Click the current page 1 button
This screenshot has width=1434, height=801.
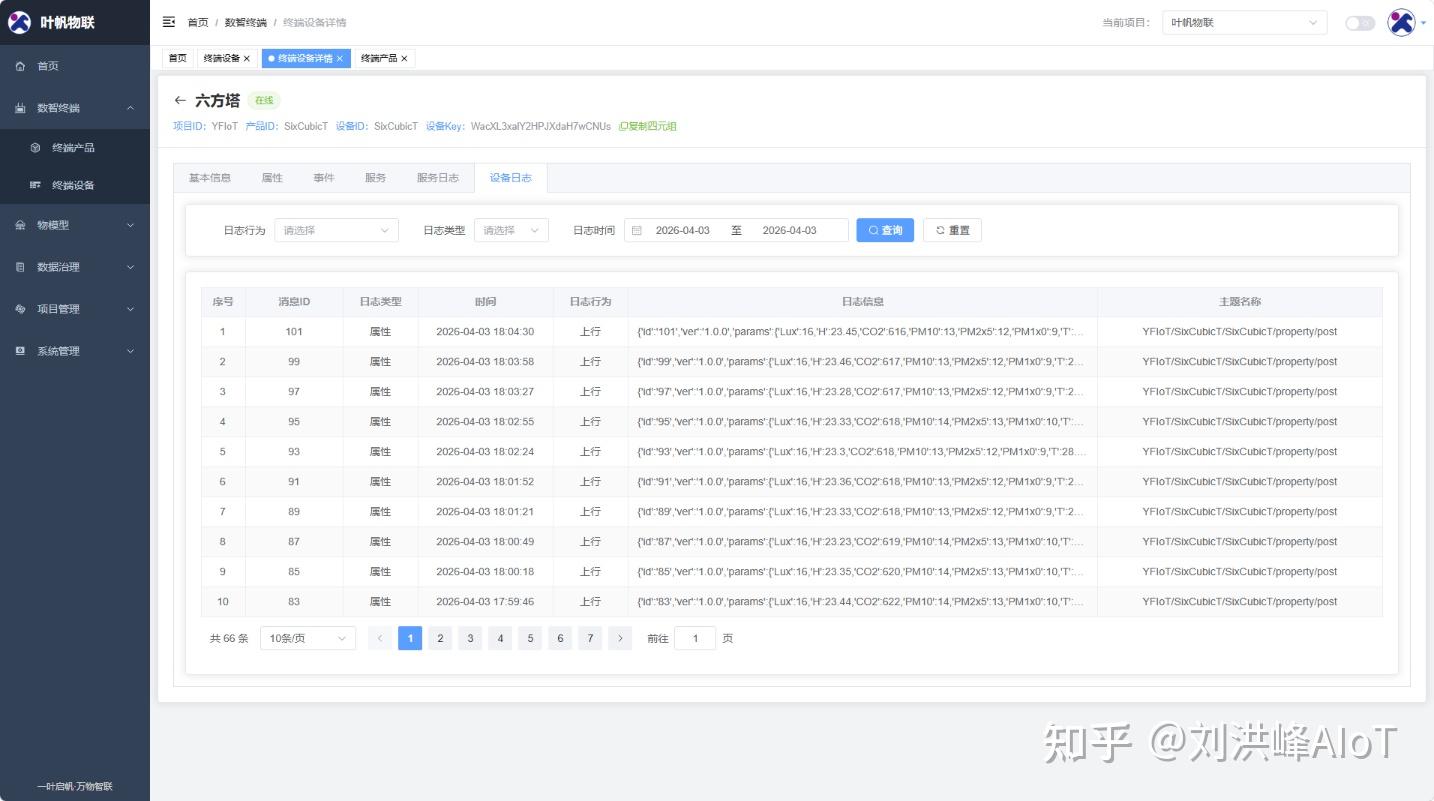pos(410,638)
